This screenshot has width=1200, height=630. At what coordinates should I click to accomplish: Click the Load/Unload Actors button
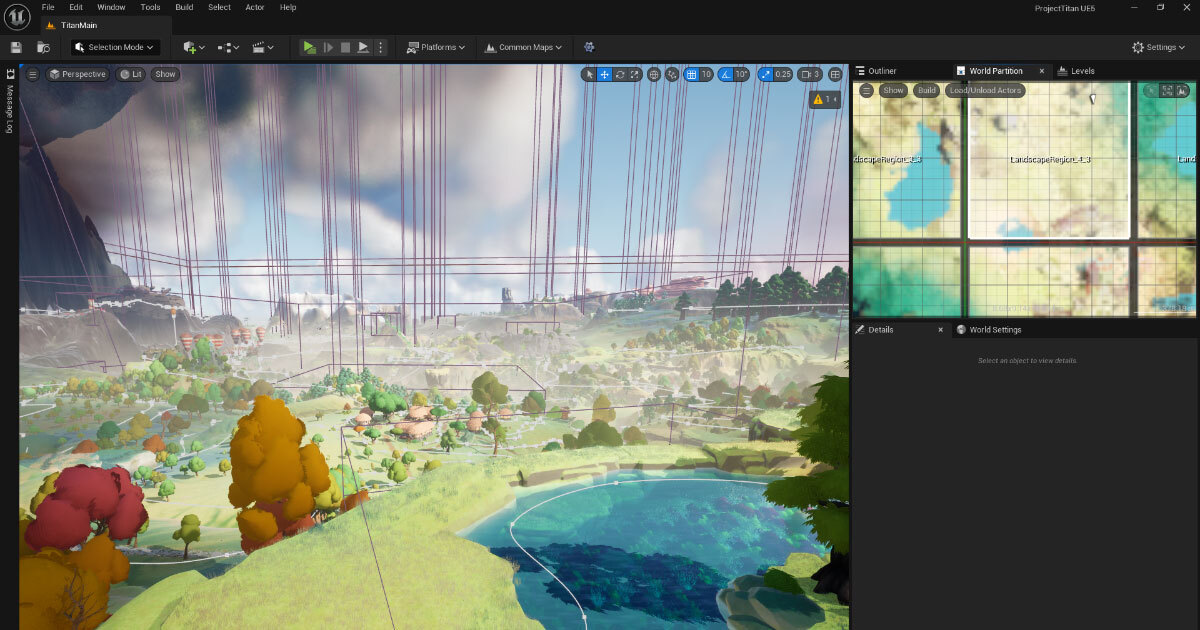[x=985, y=90]
